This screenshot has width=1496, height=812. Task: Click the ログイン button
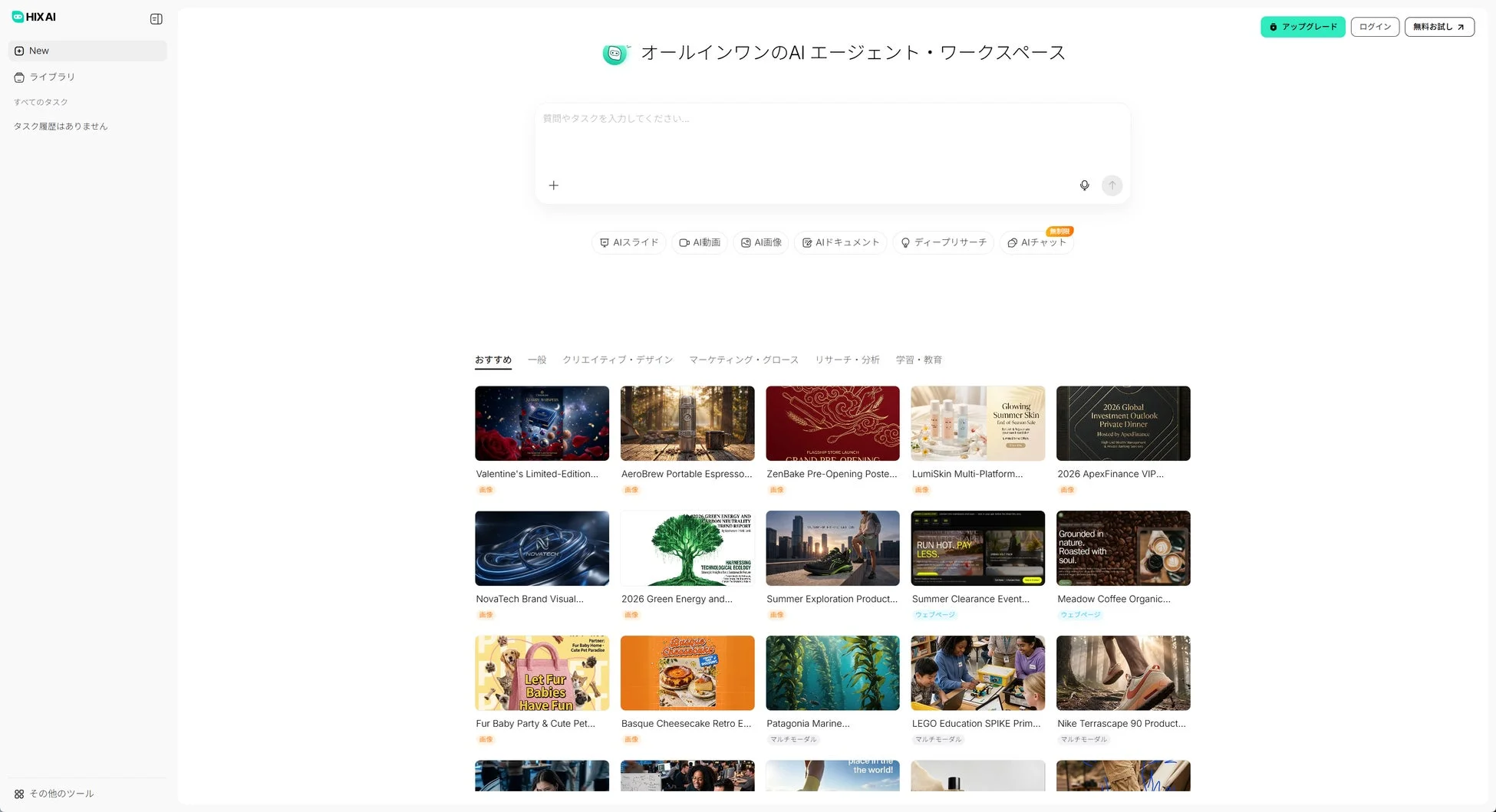point(1375,27)
